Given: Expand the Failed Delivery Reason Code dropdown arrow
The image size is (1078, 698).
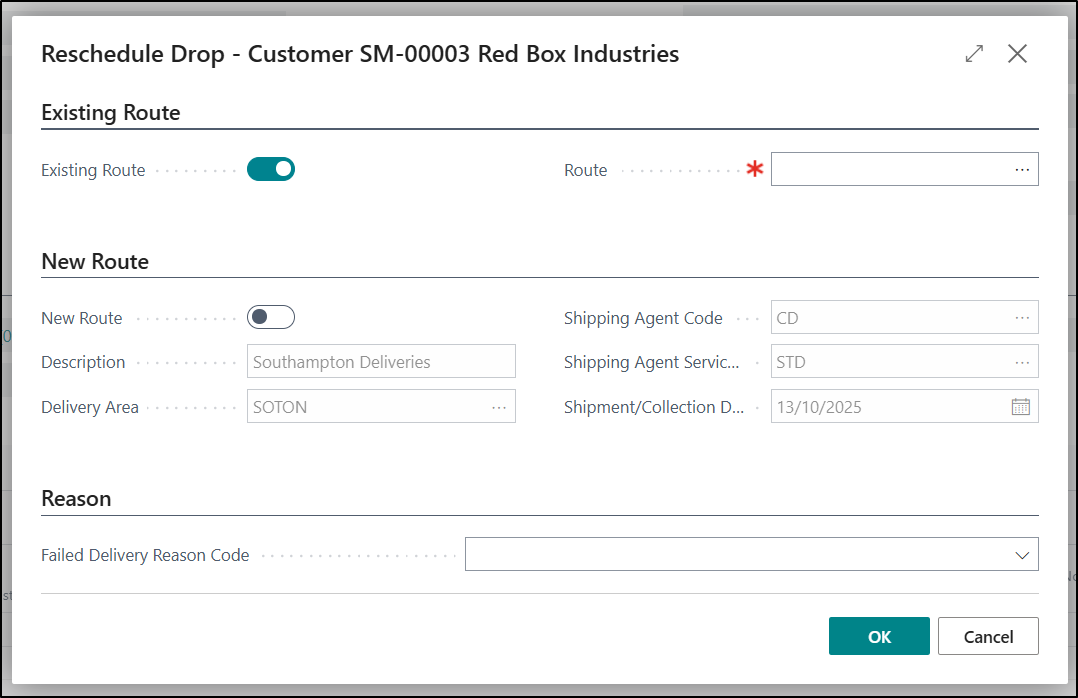Looking at the screenshot, I should pyautogui.click(x=1021, y=555).
